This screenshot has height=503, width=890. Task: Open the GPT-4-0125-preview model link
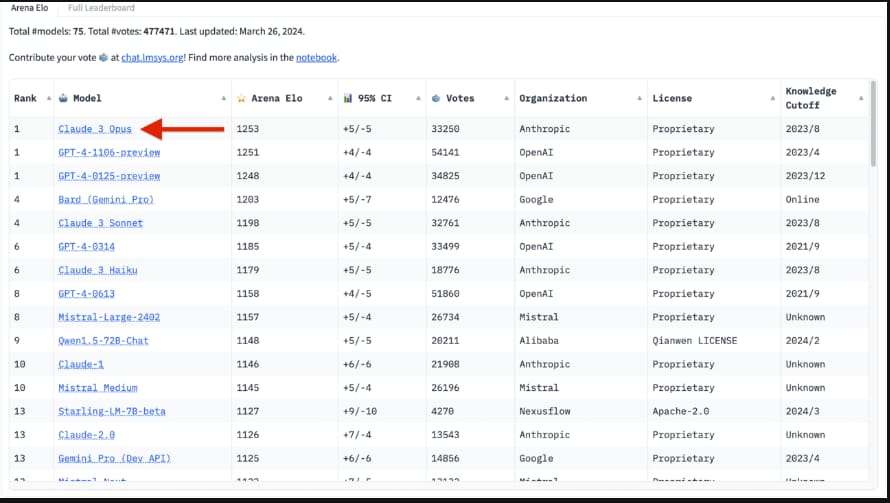point(109,176)
